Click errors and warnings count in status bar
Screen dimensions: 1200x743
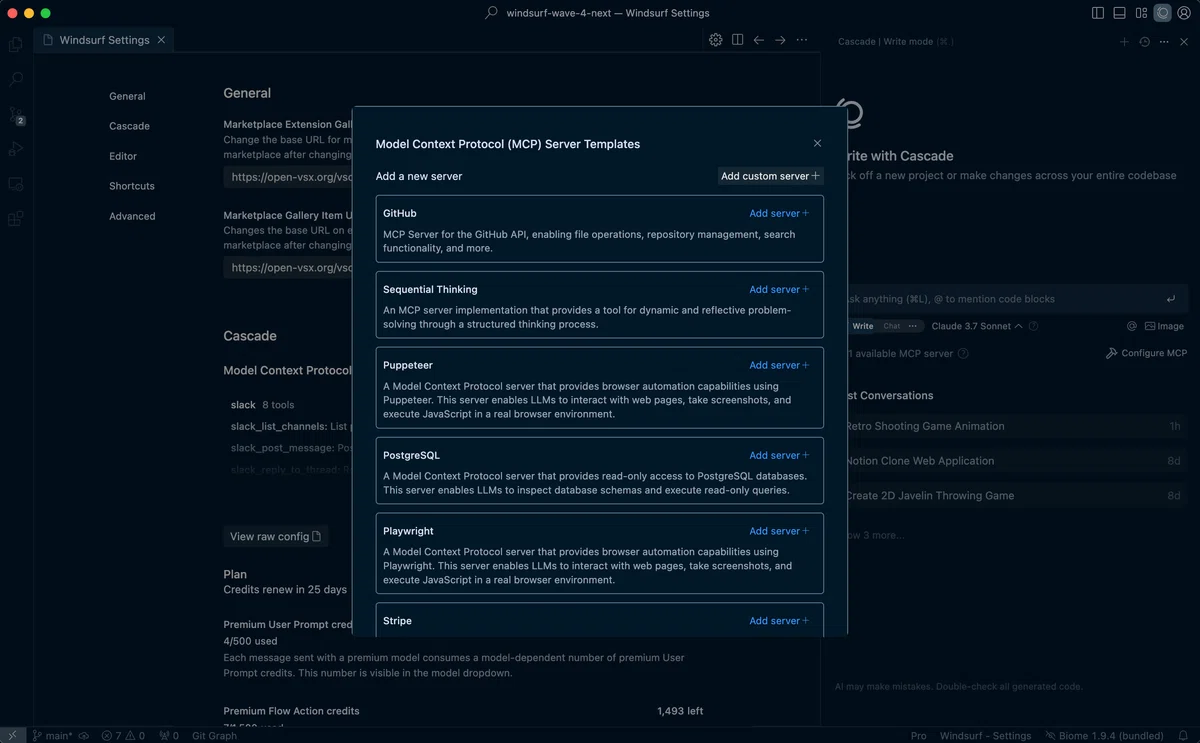pyautogui.click(x=124, y=736)
